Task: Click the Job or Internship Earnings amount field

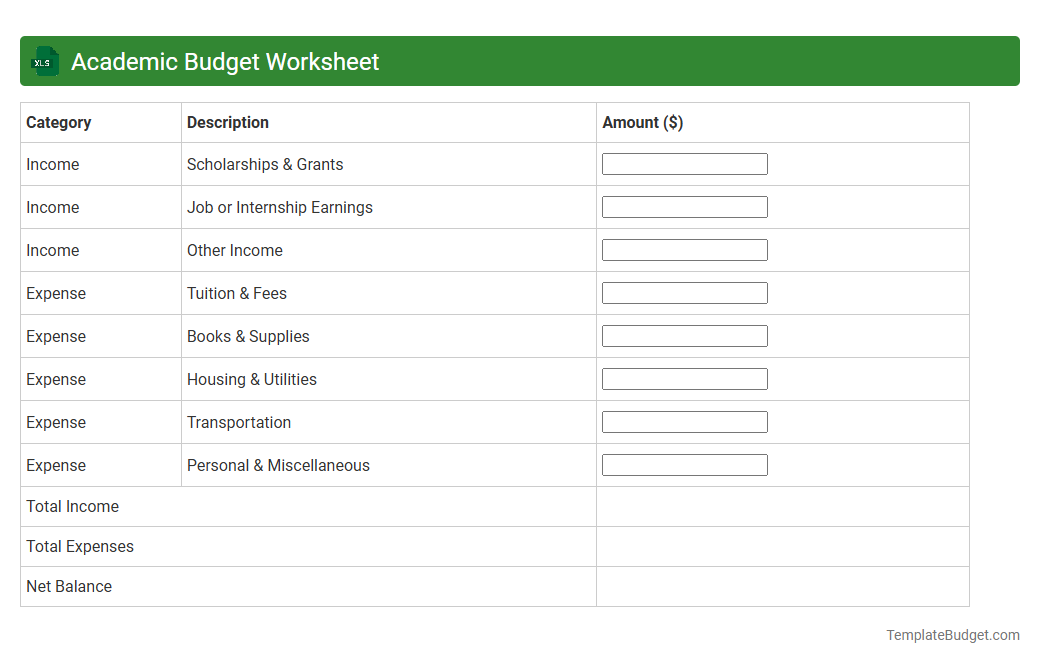Action: (684, 206)
